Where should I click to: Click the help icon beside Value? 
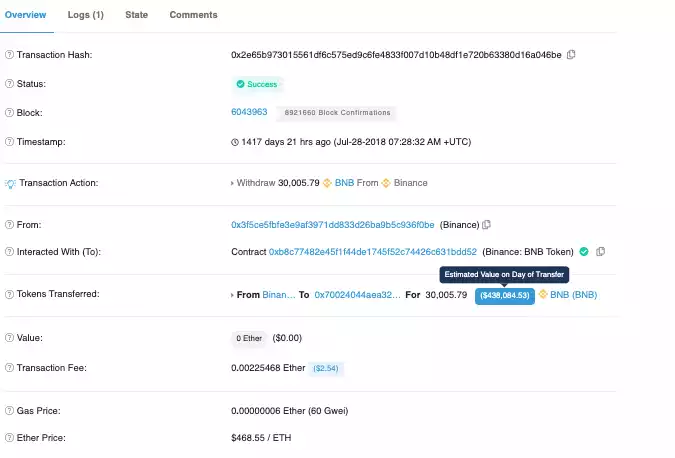9,338
